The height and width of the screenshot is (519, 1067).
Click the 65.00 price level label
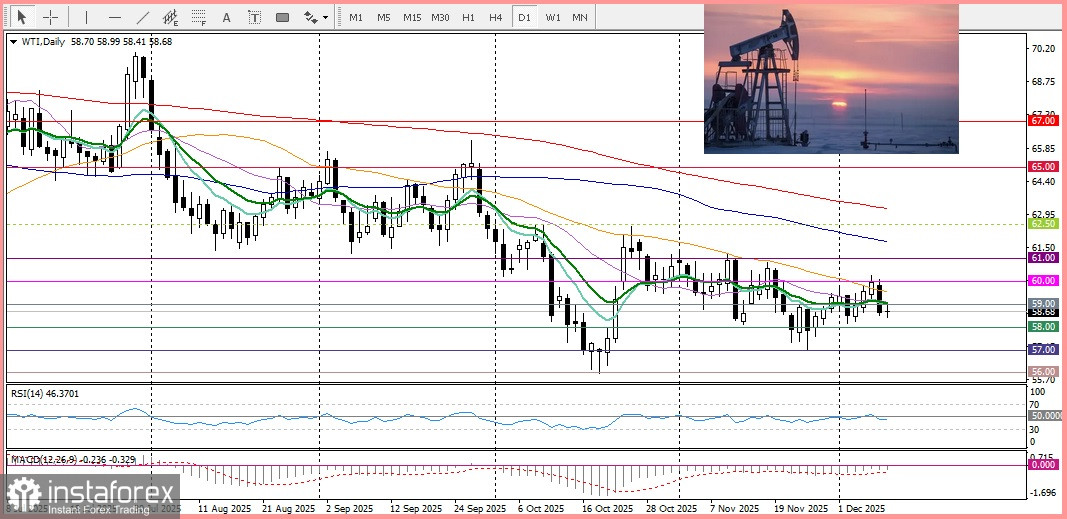[1044, 166]
